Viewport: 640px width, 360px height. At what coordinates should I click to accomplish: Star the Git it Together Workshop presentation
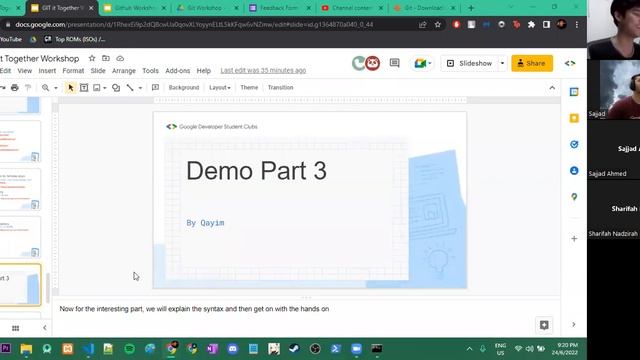coord(92,58)
